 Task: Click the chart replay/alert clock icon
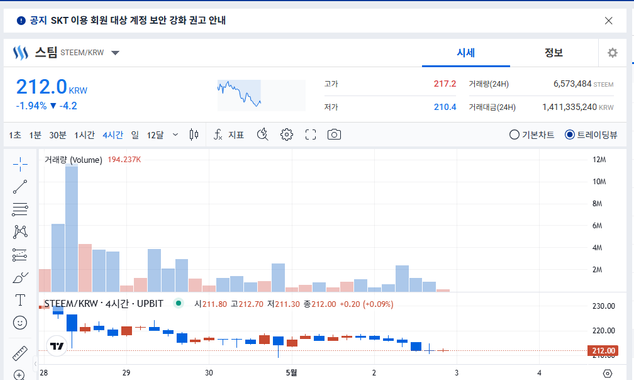tap(263, 134)
